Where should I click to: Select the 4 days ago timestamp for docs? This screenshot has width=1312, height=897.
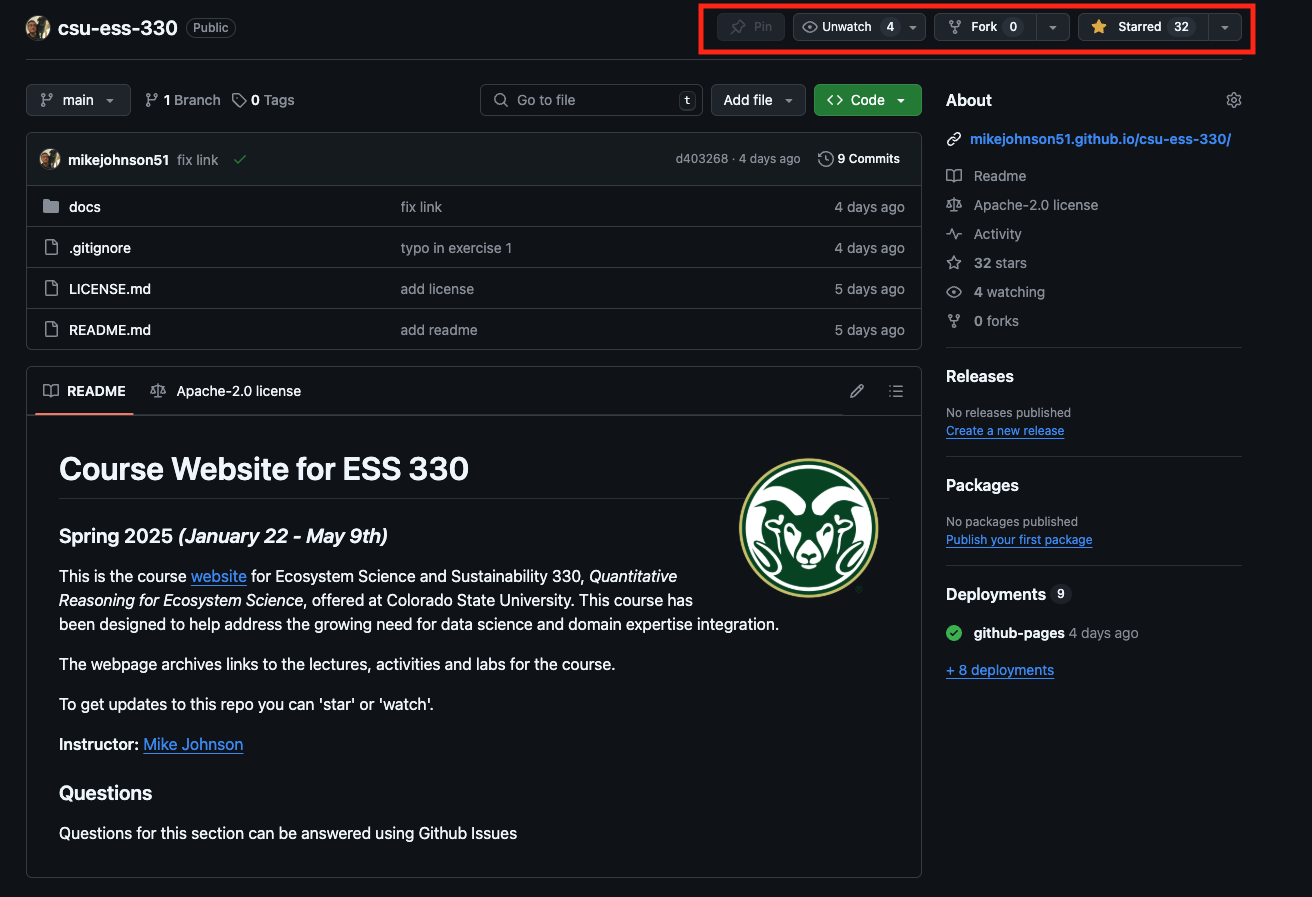coord(870,207)
